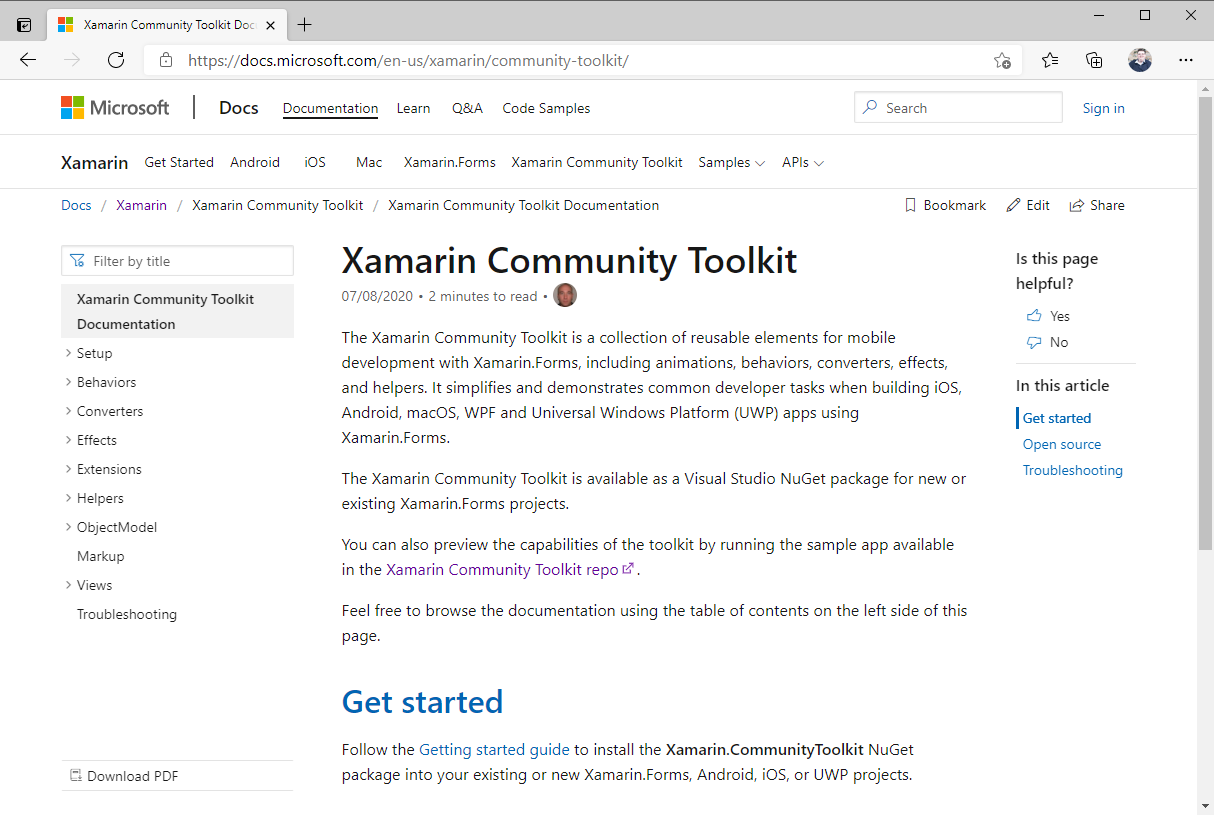1214x815 pixels.
Task: Open browser Settings and more menu
Action: pos(1186,60)
